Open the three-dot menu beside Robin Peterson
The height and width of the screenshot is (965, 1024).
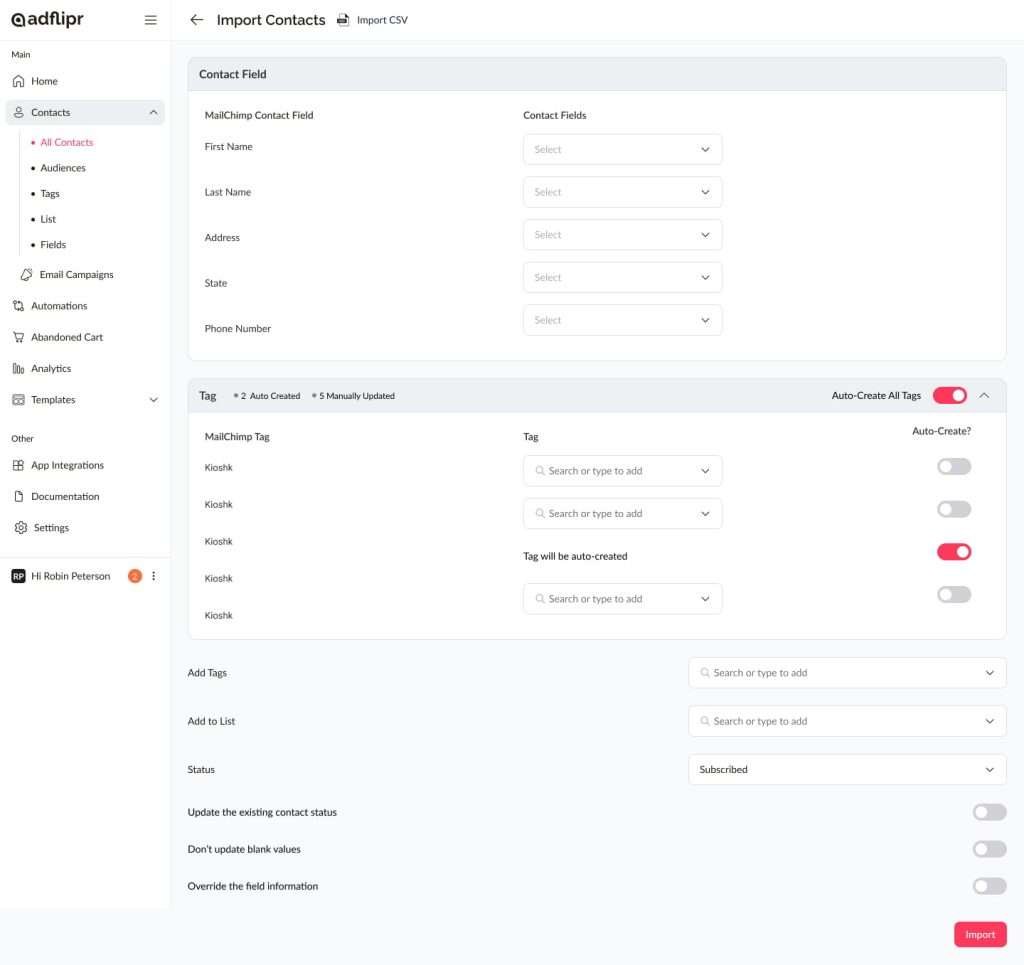click(154, 576)
